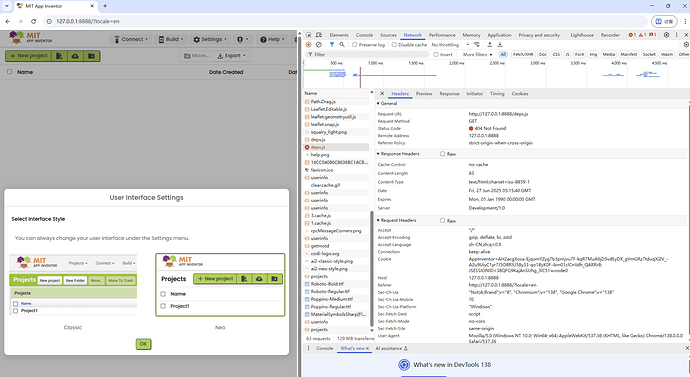Confirm the interface style with OK
This screenshot has height=377, width=690.
click(x=143, y=344)
